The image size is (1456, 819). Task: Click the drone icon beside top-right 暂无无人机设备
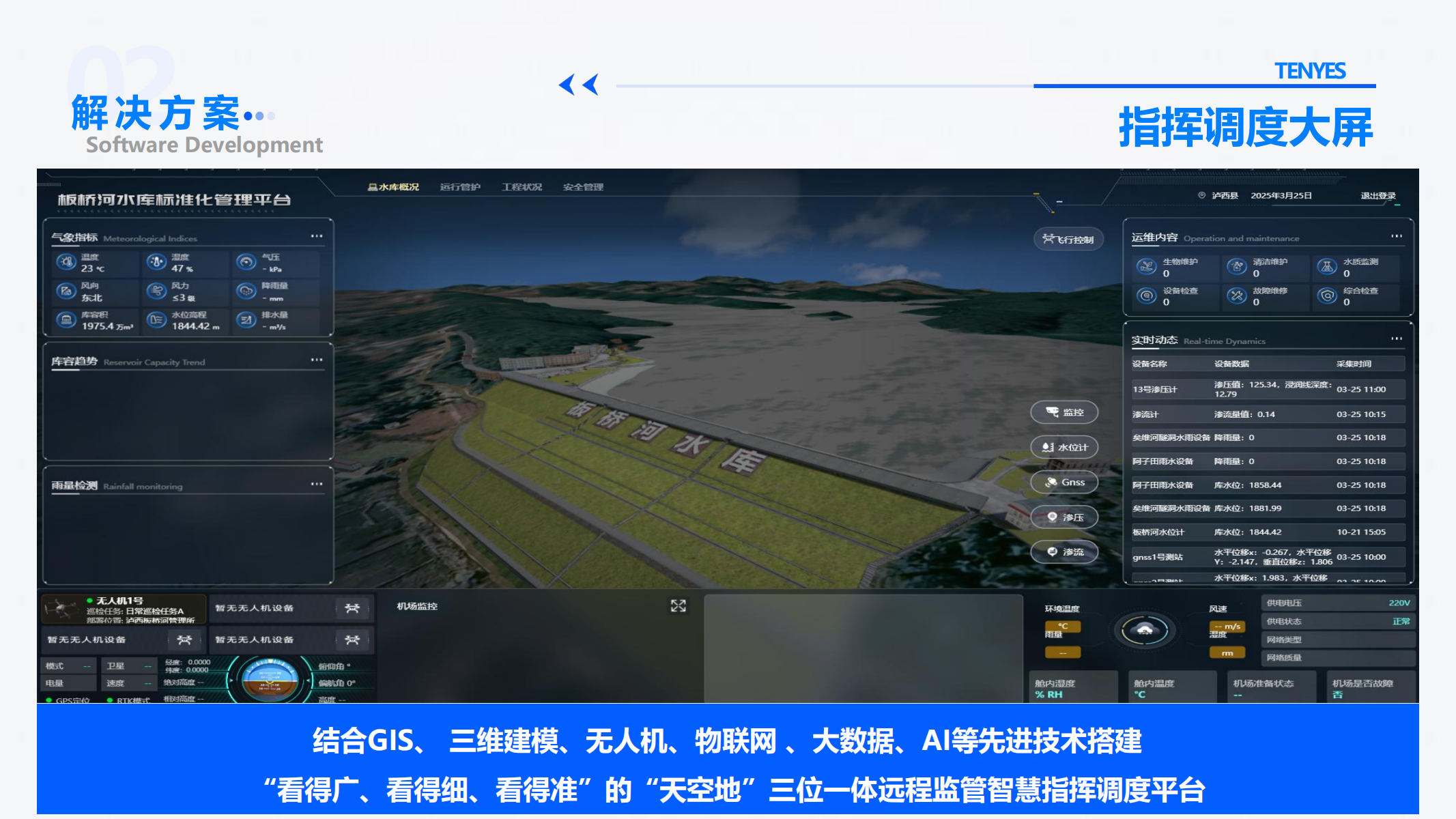tap(352, 608)
